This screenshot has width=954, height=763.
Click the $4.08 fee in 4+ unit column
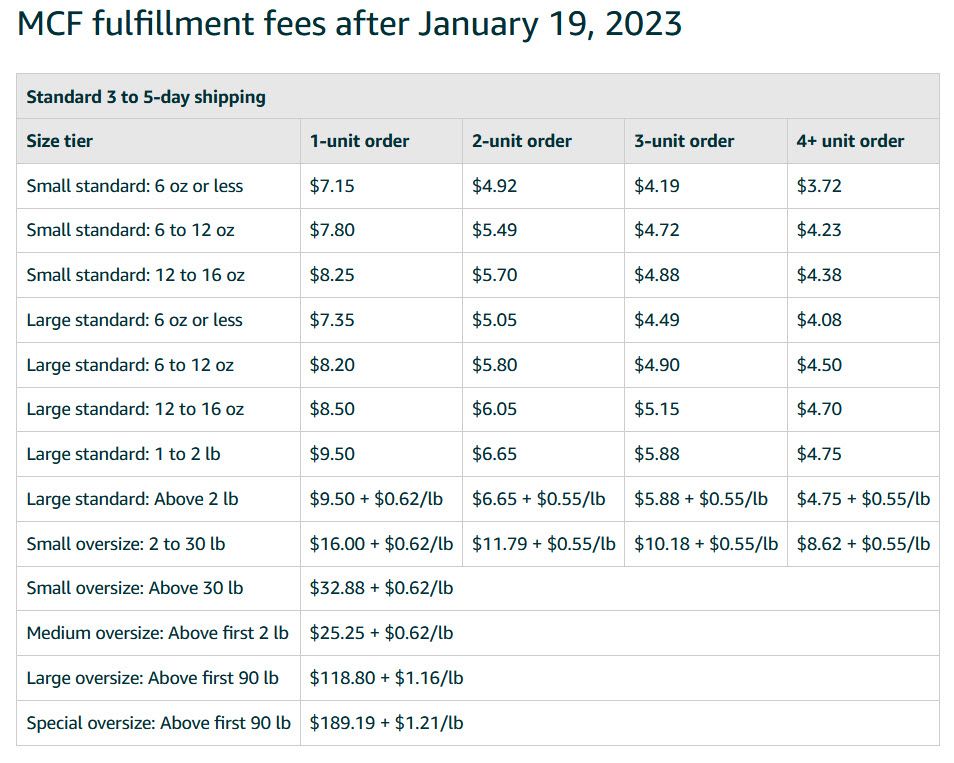819,320
